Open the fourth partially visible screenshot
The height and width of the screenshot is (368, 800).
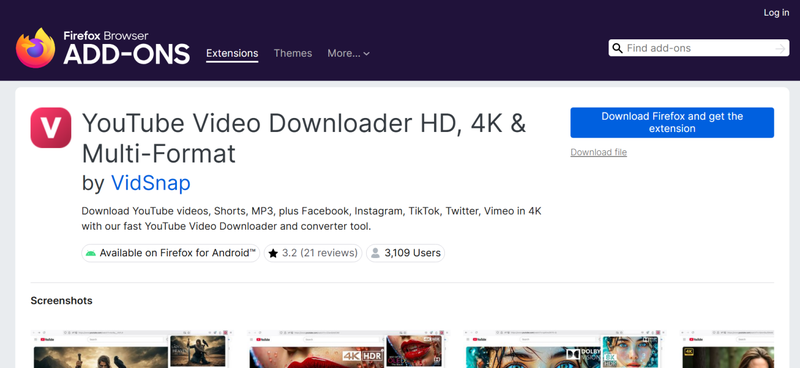coord(727,349)
